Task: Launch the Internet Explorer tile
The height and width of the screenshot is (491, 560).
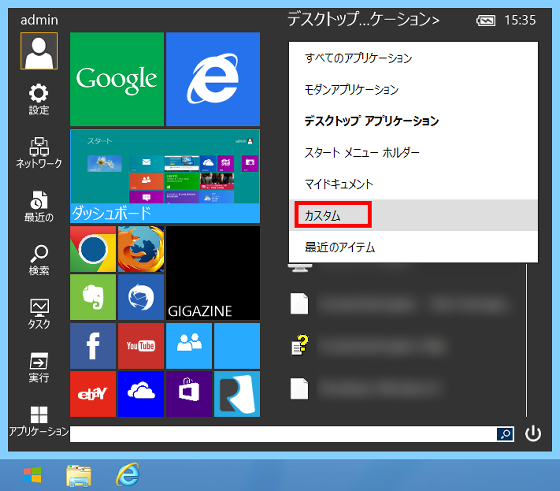Action: 213,79
